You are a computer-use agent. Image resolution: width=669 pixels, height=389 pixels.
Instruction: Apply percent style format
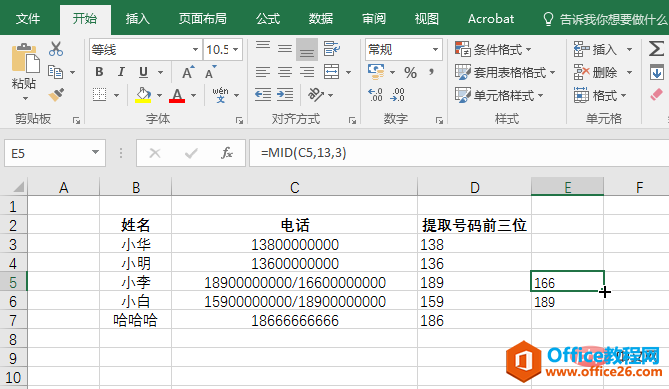pyautogui.click(x=410, y=73)
